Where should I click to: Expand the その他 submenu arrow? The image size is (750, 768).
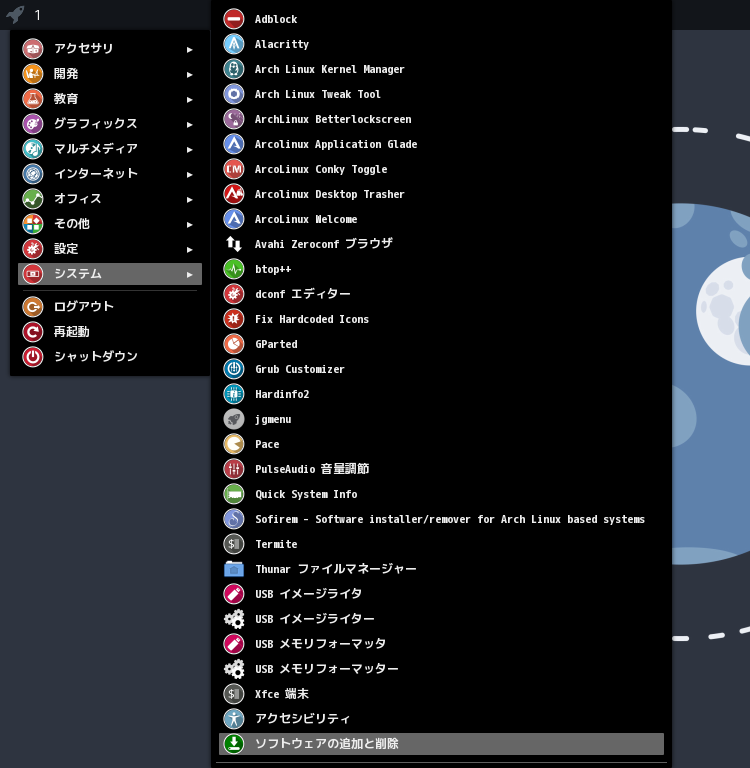tap(190, 224)
